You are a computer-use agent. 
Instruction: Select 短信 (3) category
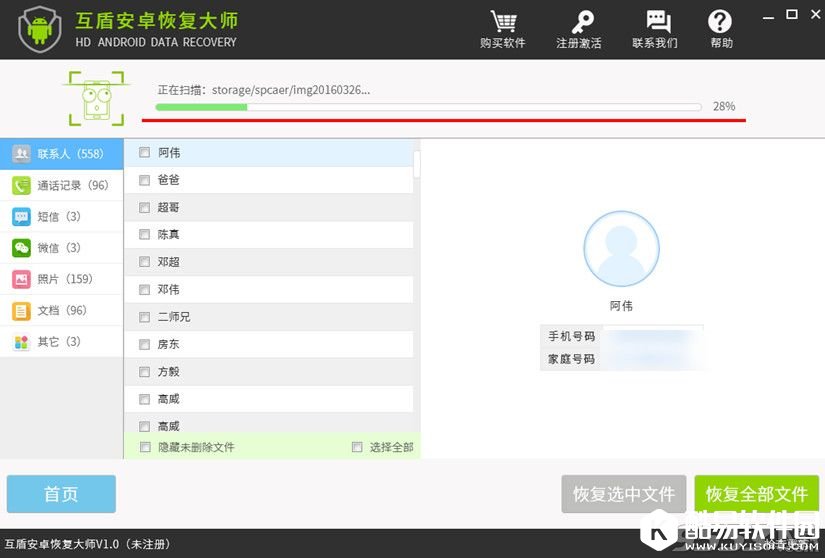[x=62, y=216]
